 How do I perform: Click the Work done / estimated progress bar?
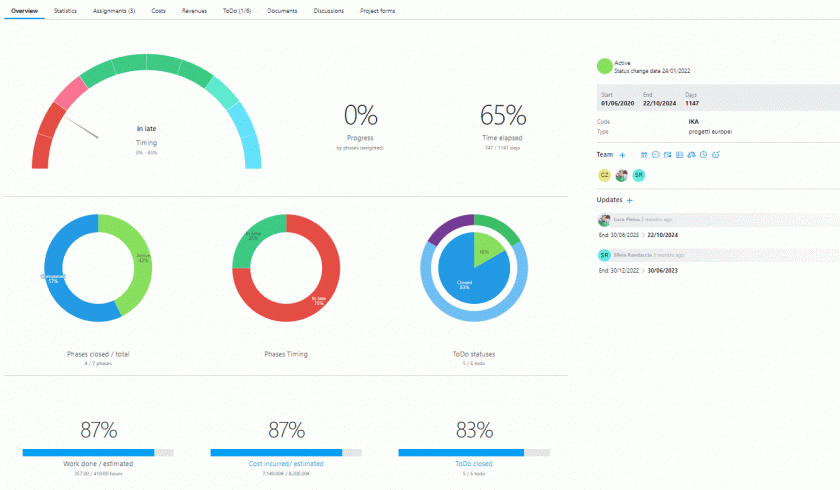[97, 452]
